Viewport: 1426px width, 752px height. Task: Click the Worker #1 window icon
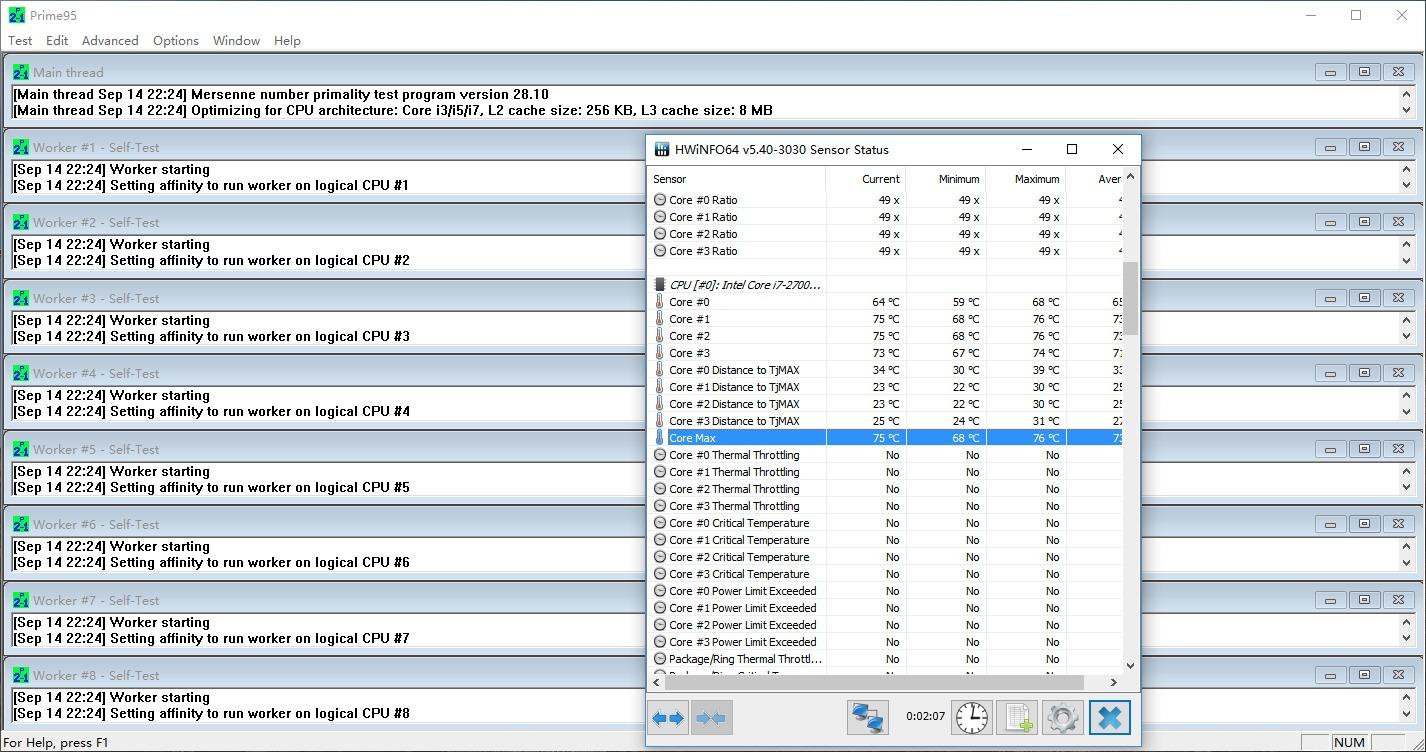(21, 147)
